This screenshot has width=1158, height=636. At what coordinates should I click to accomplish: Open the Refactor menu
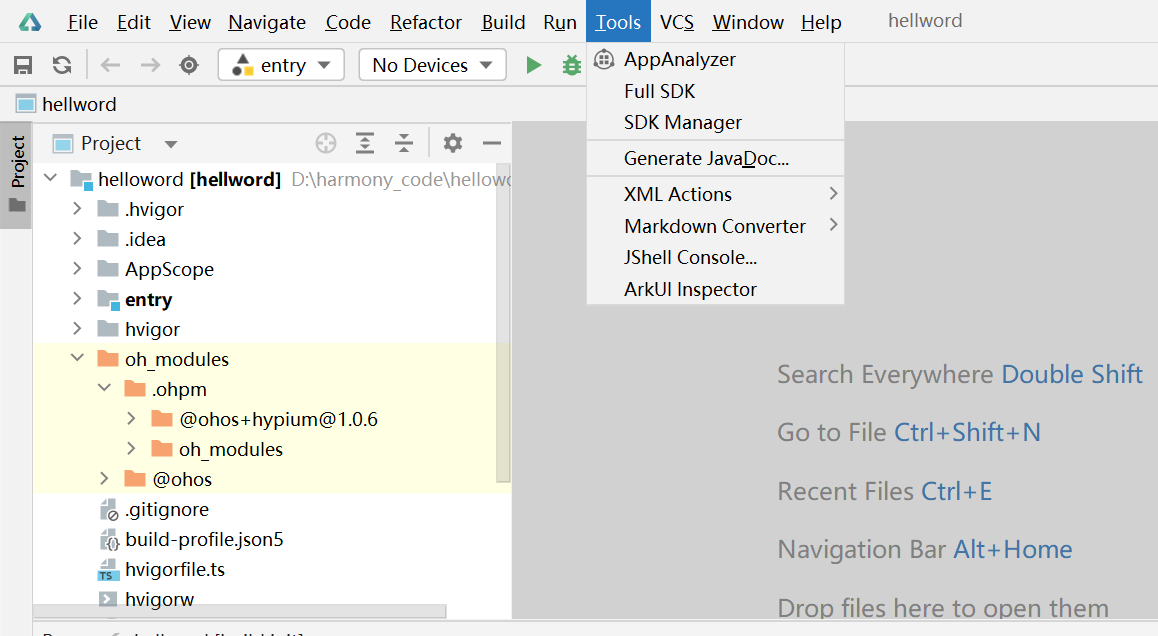pos(426,22)
